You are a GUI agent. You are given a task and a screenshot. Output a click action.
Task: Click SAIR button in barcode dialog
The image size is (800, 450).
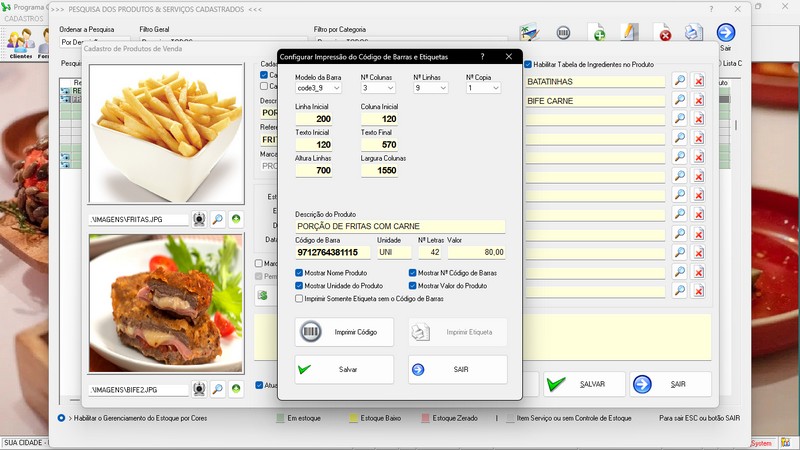coord(458,369)
